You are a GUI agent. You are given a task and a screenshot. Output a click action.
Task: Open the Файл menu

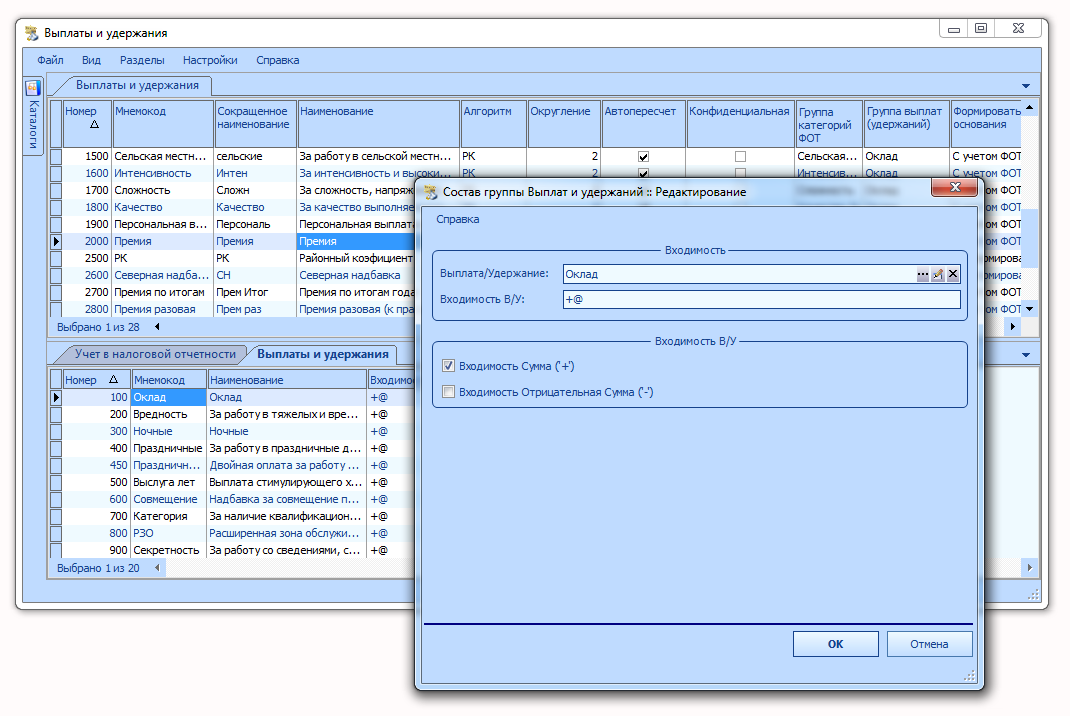50,60
